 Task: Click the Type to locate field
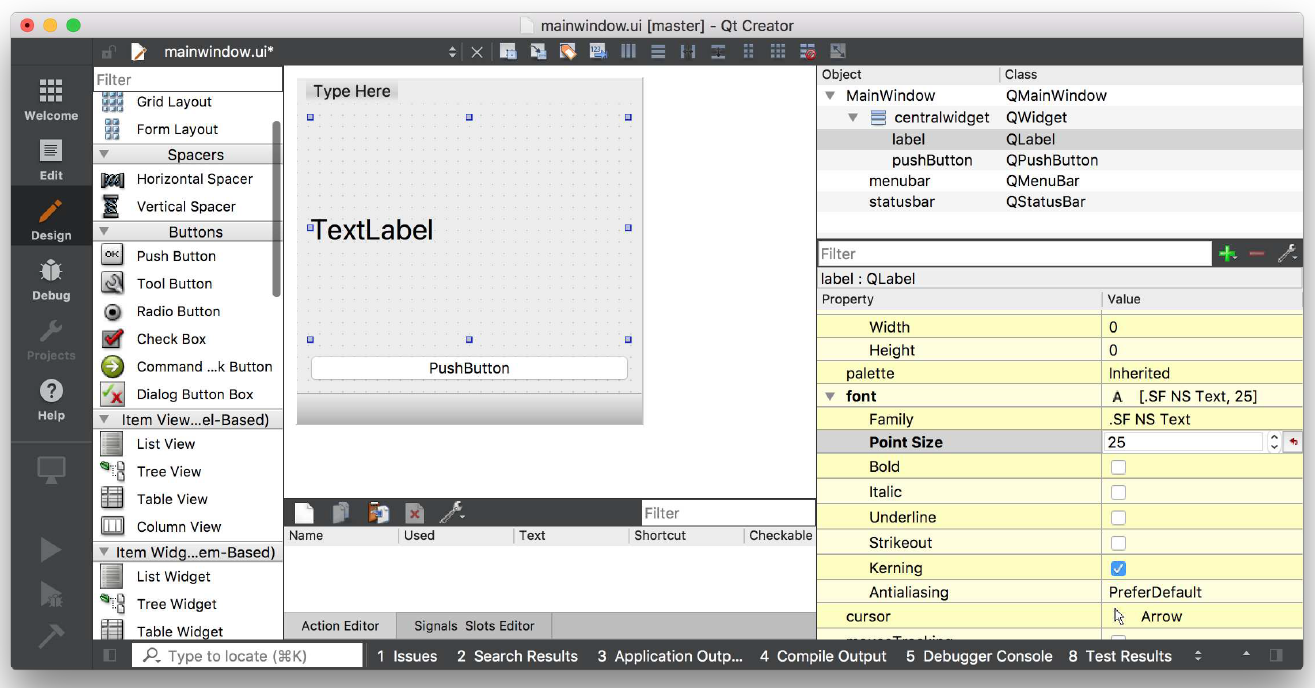click(248, 656)
